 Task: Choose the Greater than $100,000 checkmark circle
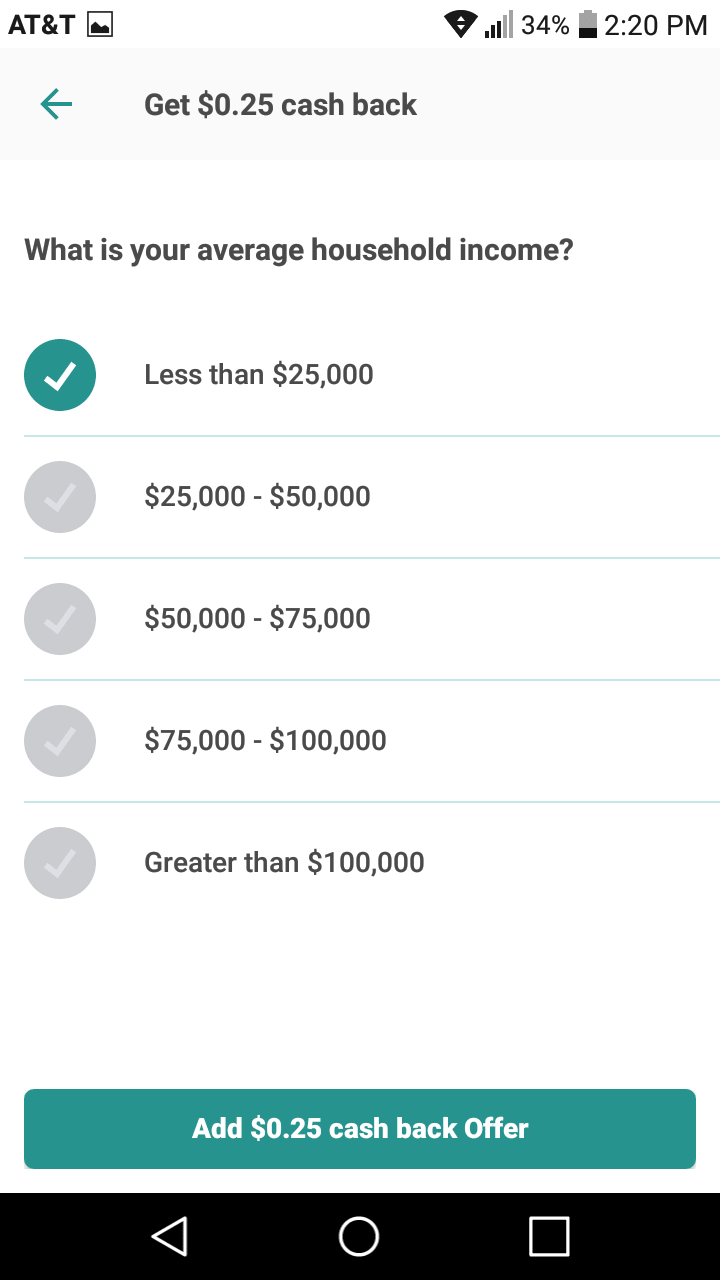pos(60,863)
